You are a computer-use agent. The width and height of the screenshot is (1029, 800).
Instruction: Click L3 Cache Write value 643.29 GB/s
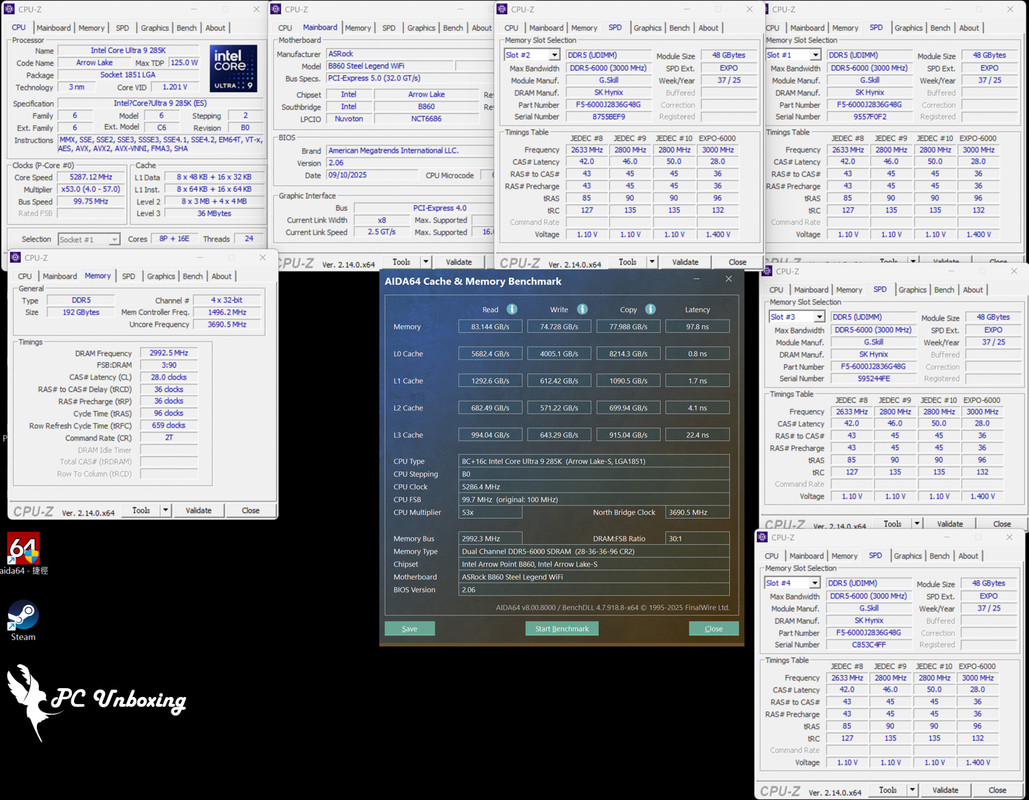pyautogui.click(x=559, y=434)
